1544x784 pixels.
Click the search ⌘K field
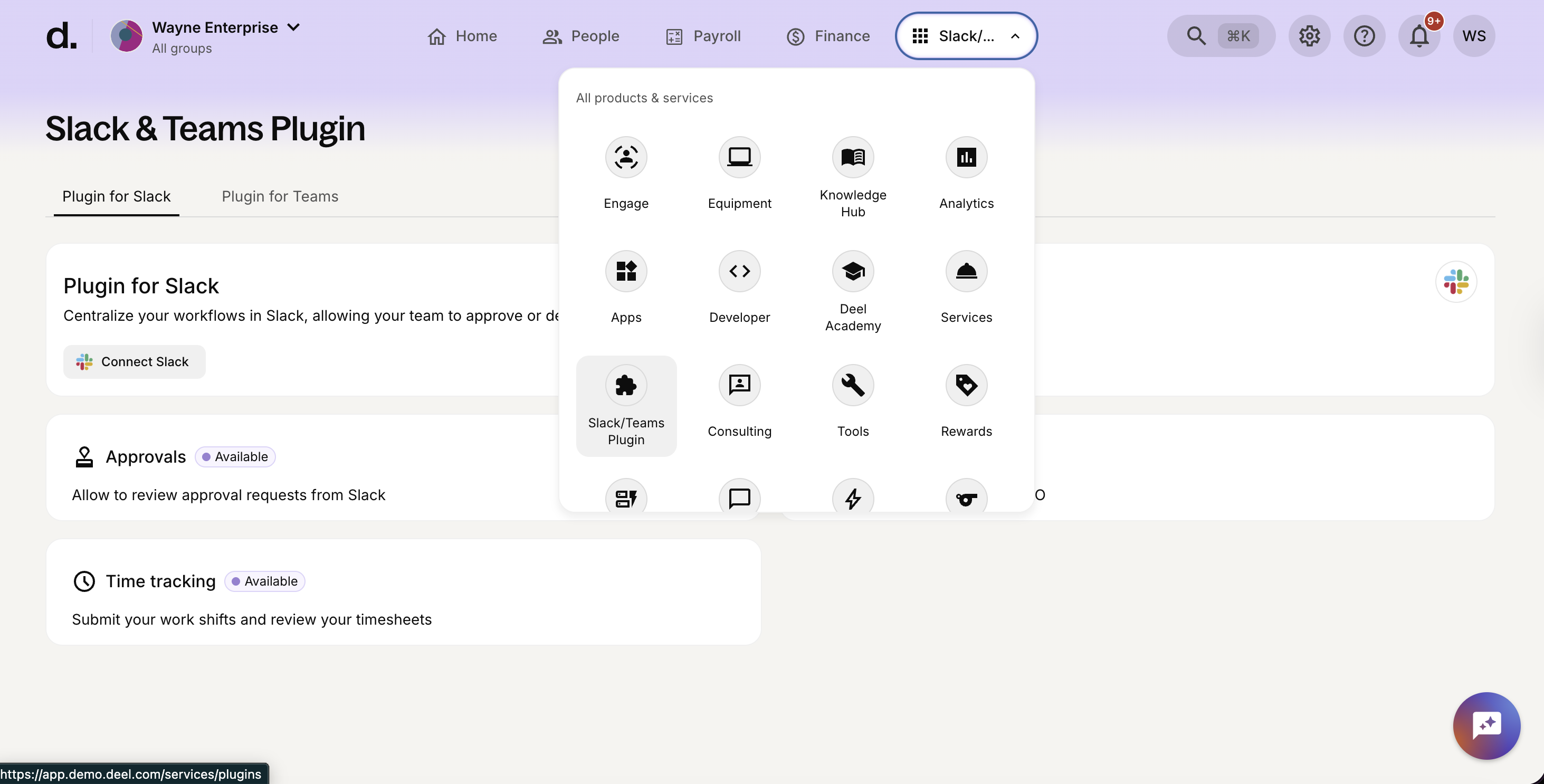(1221, 36)
